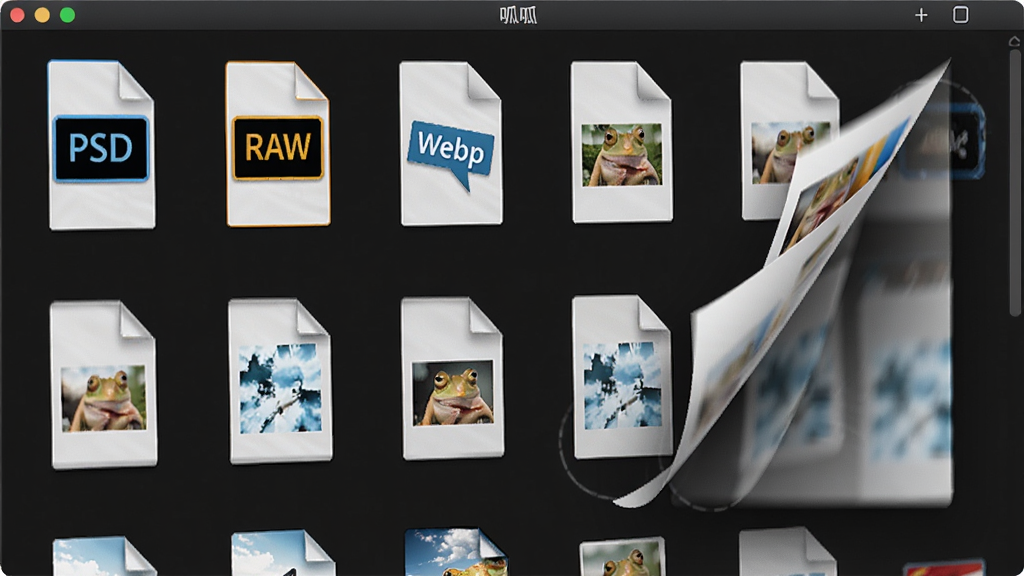Open frog image file right of Webp icon
Viewport: 1024px width, 576px height.
pyautogui.click(x=621, y=142)
